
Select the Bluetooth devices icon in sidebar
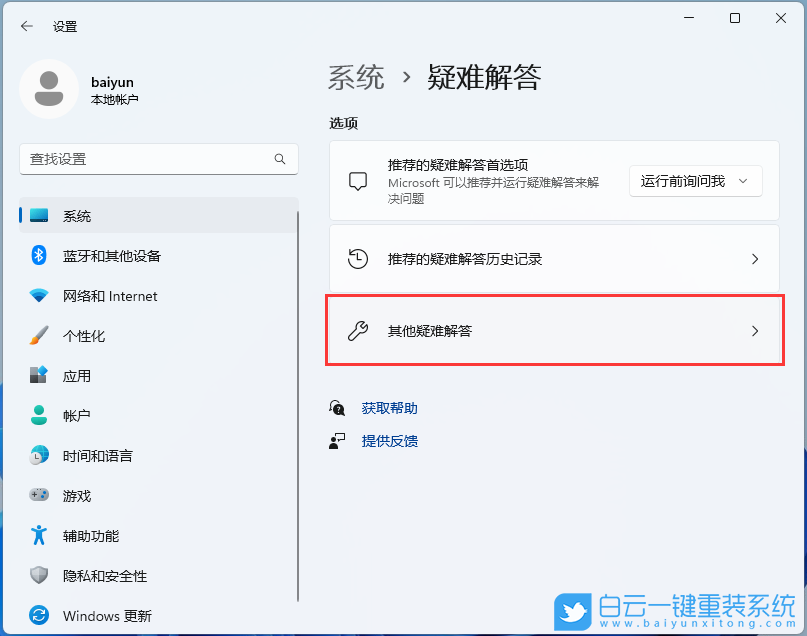pyautogui.click(x=37, y=256)
